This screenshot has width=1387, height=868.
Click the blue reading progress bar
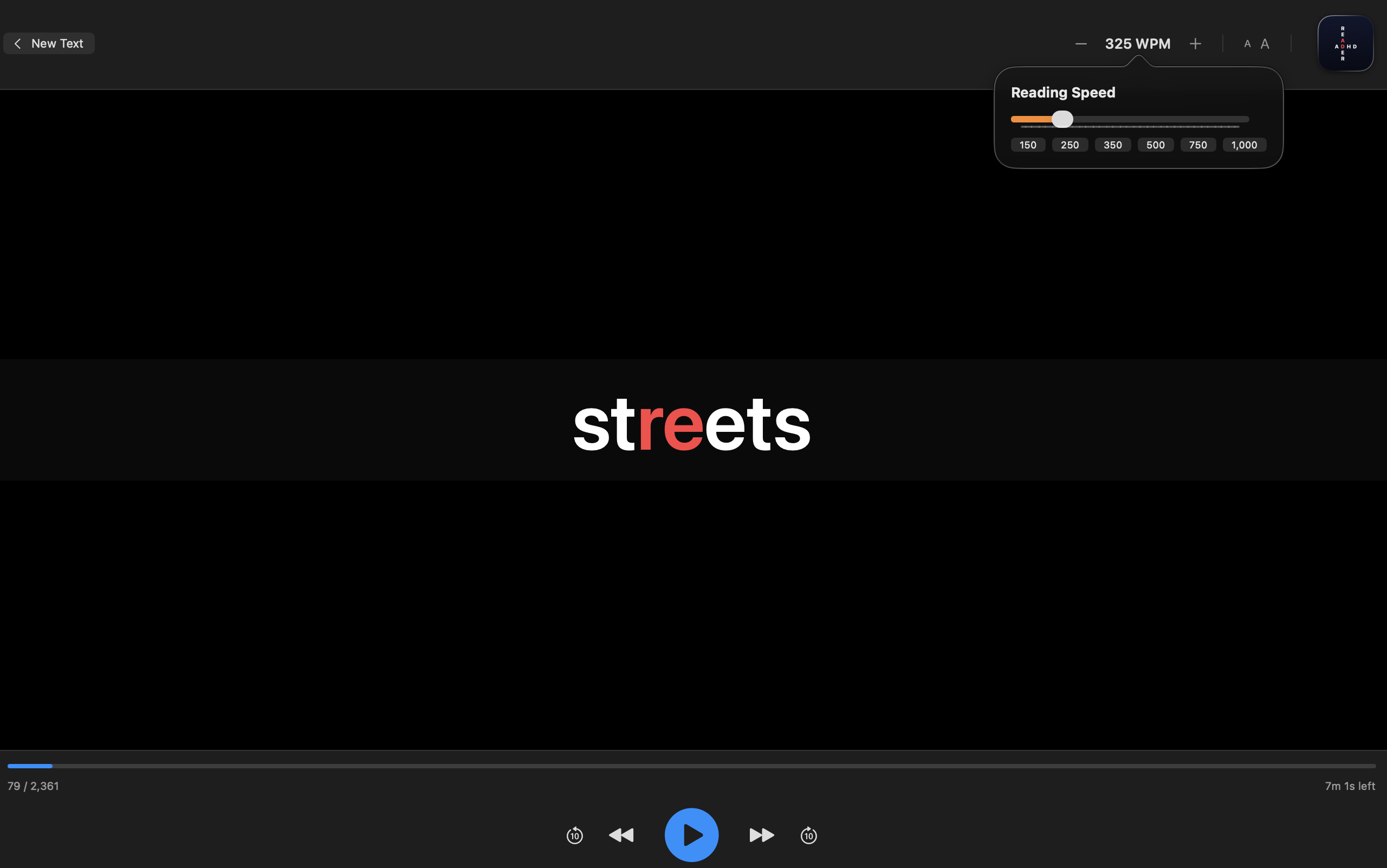pos(30,766)
